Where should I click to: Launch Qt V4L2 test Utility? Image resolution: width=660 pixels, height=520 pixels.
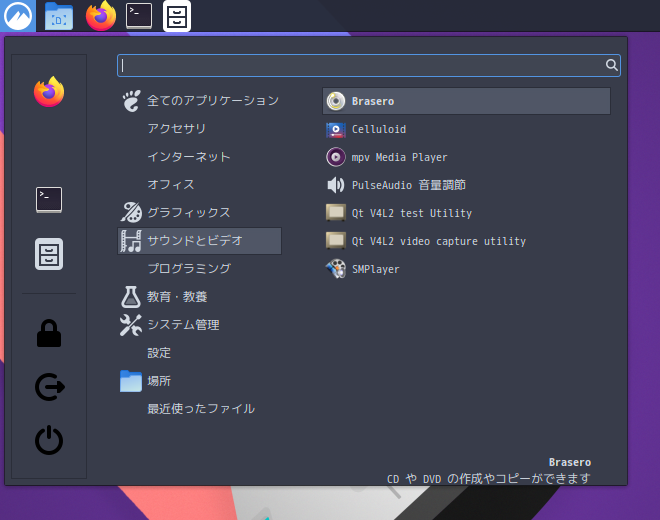click(x=466, y=213)
